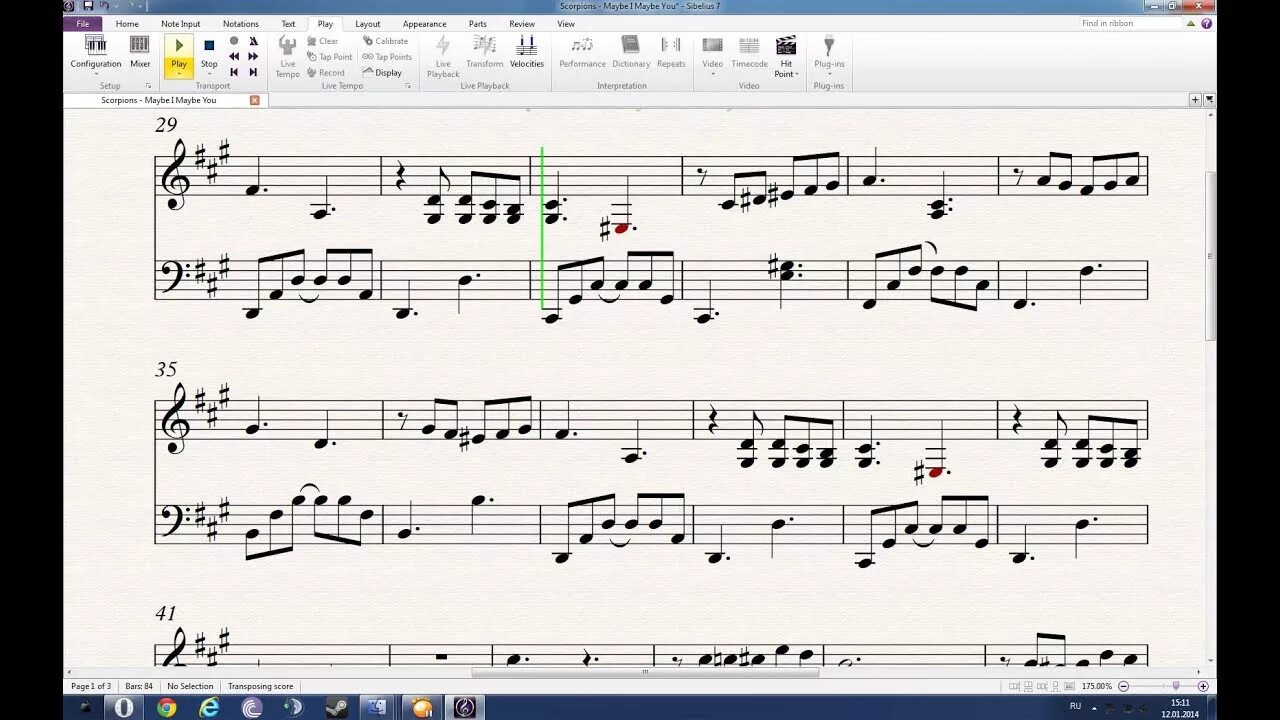Open a new tab with the plus button

pos(1195,100)
